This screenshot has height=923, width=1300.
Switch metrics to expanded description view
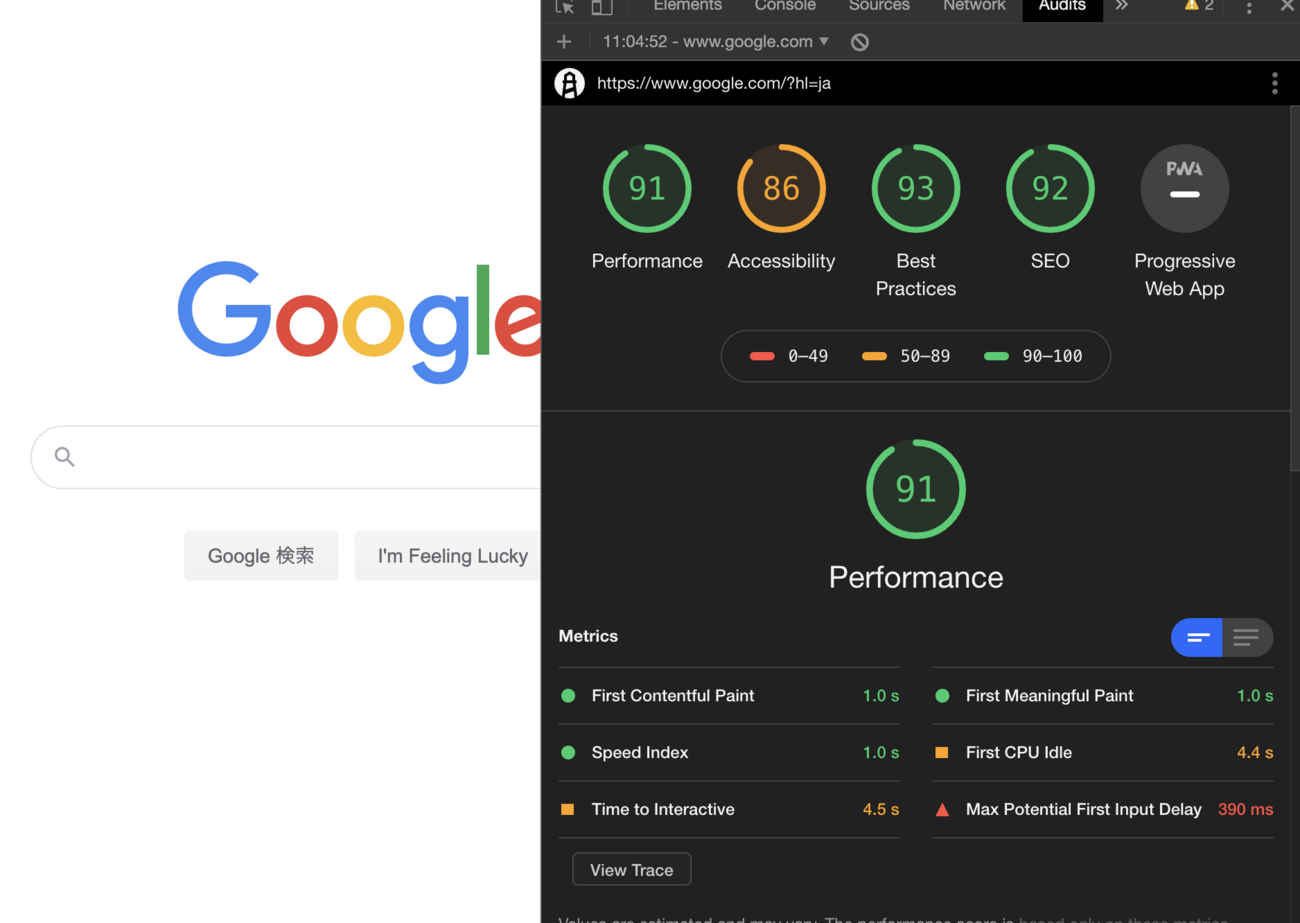1247,637
